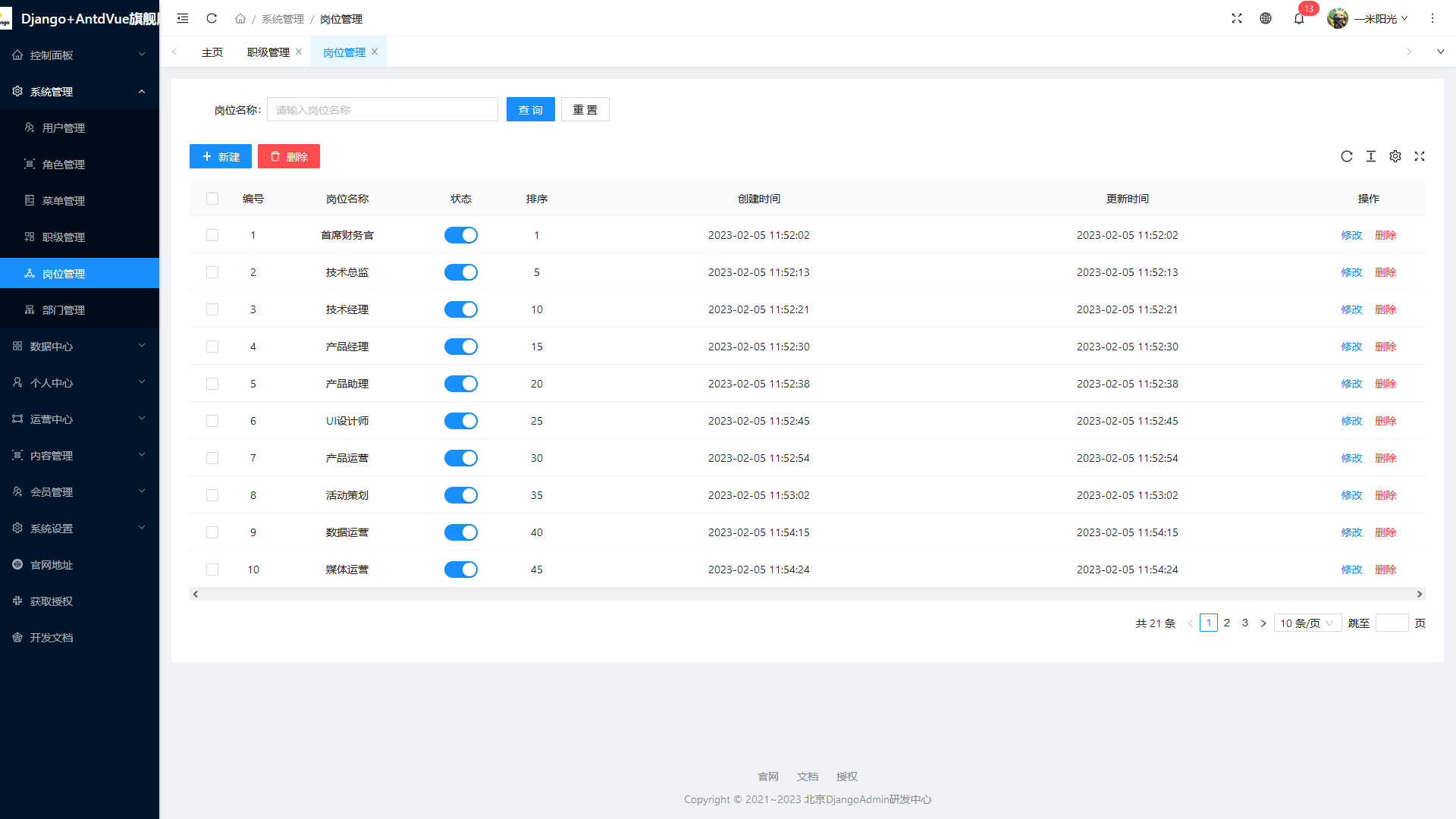Click the language globe icon
This screenshot has height=819, width=1456.
1266,19
